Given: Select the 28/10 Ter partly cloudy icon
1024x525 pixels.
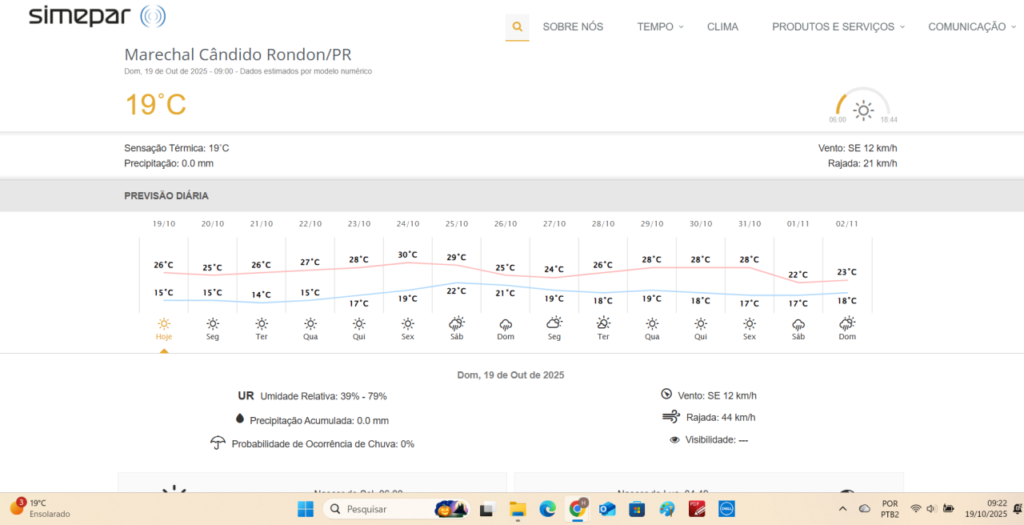Looking at the screenshot, I should click(x=603, y=323).
